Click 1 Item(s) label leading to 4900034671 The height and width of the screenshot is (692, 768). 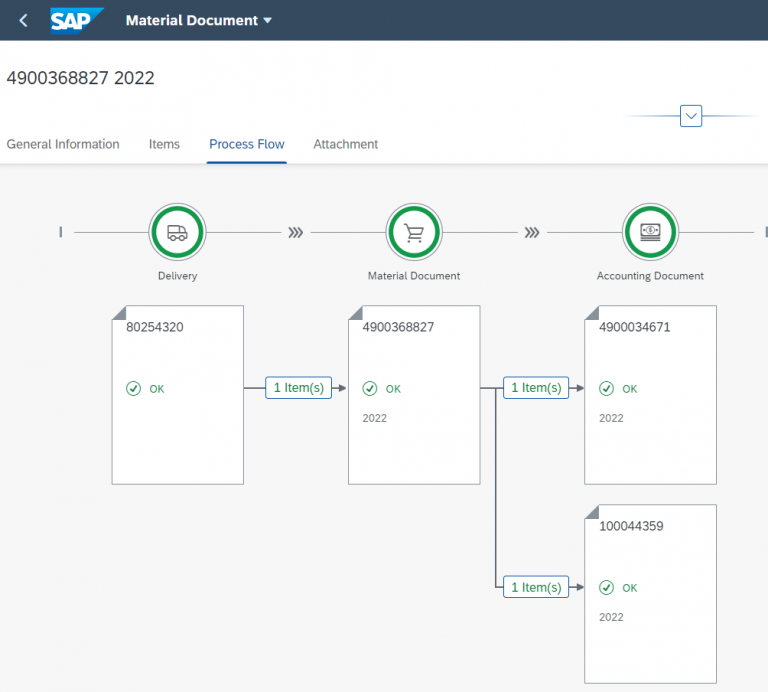click(x=535, y=388)
